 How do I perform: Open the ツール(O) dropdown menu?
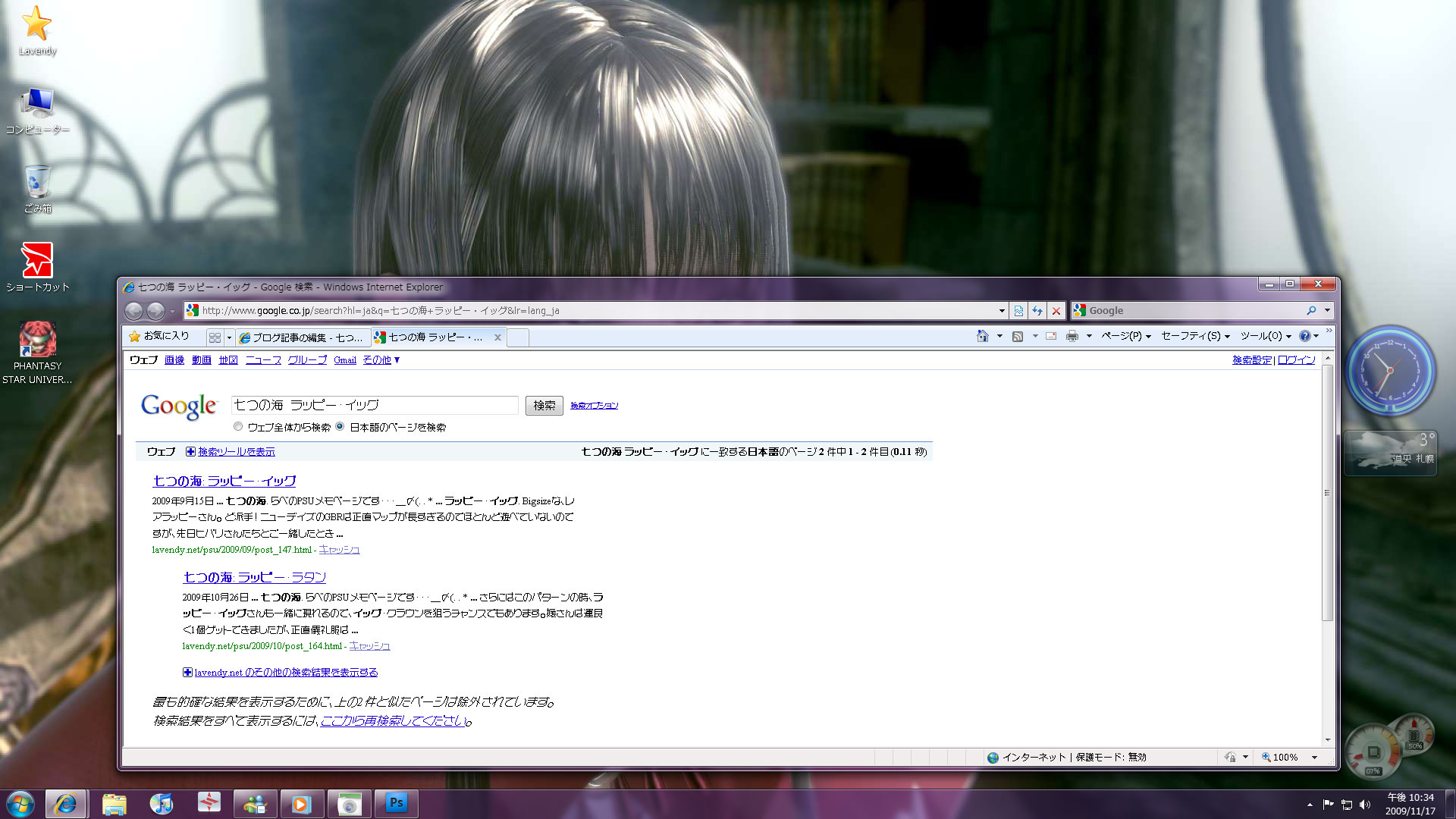click(1266, 336)
